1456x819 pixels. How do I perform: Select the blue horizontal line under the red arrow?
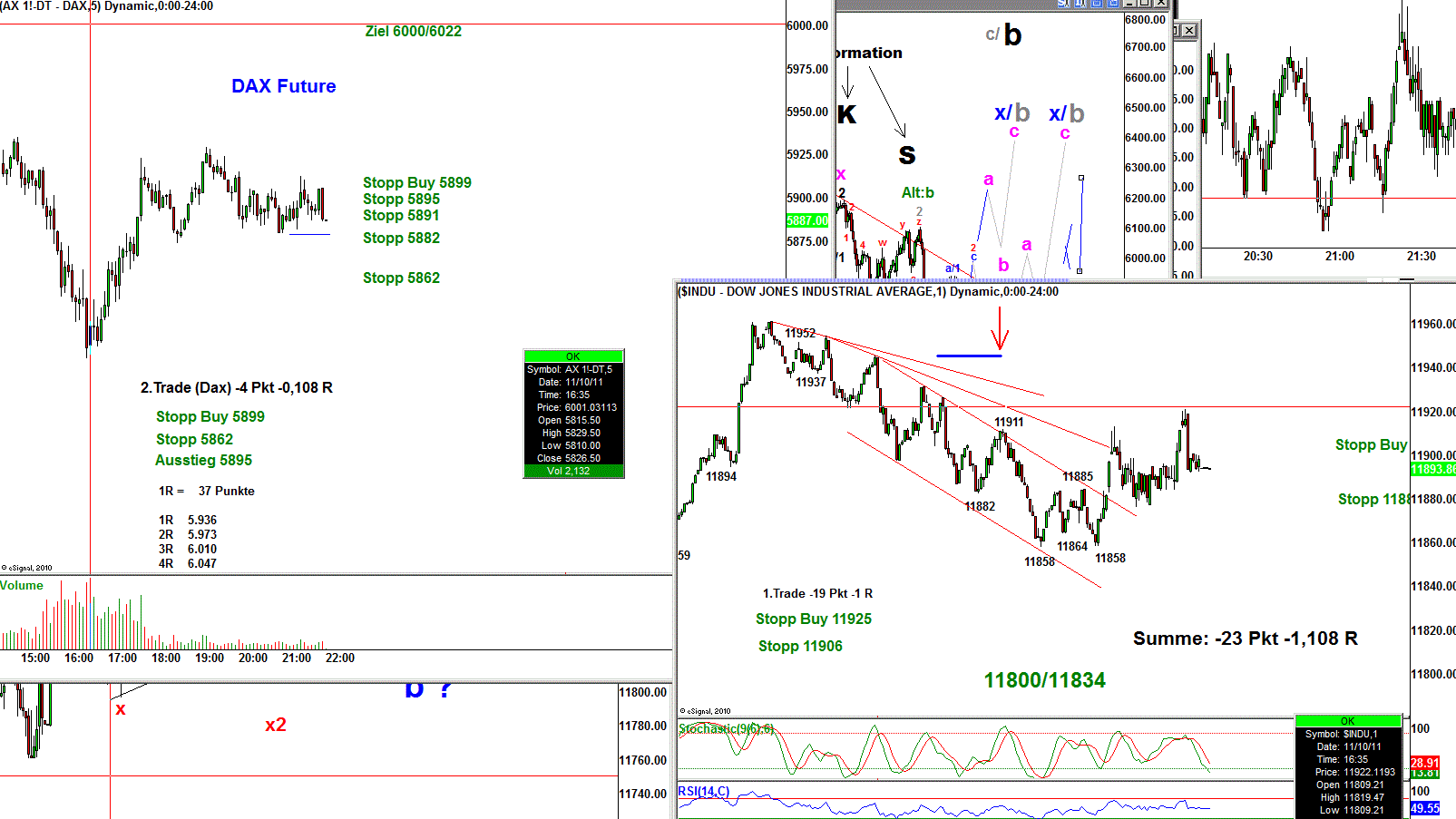tap(969, 356)
